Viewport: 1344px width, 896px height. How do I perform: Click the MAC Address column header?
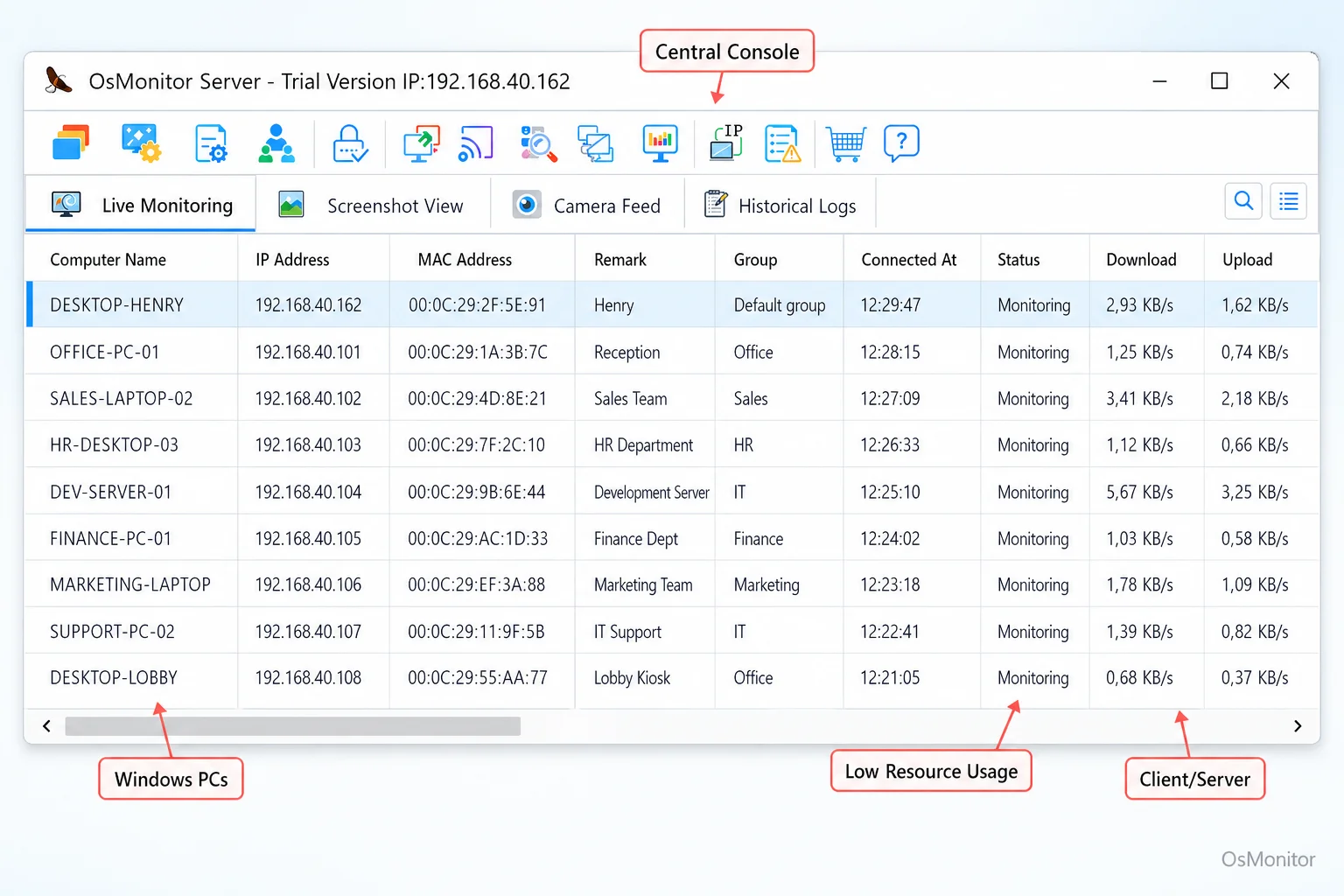[x=465, y=260]
